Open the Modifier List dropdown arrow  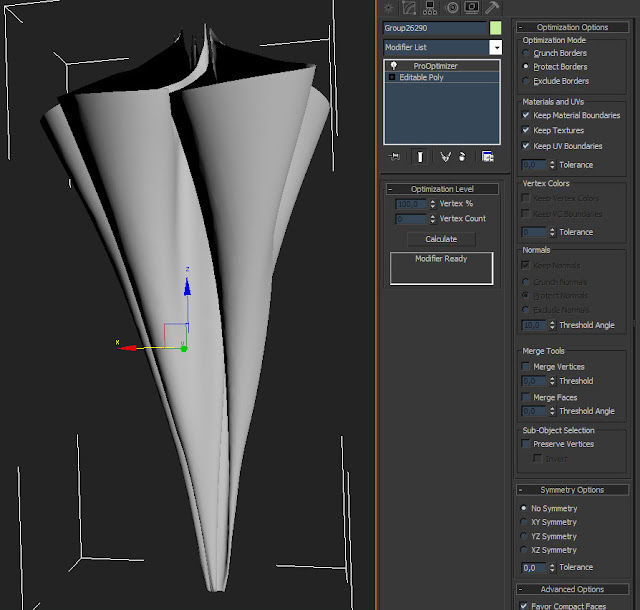(x=496, y=47)
